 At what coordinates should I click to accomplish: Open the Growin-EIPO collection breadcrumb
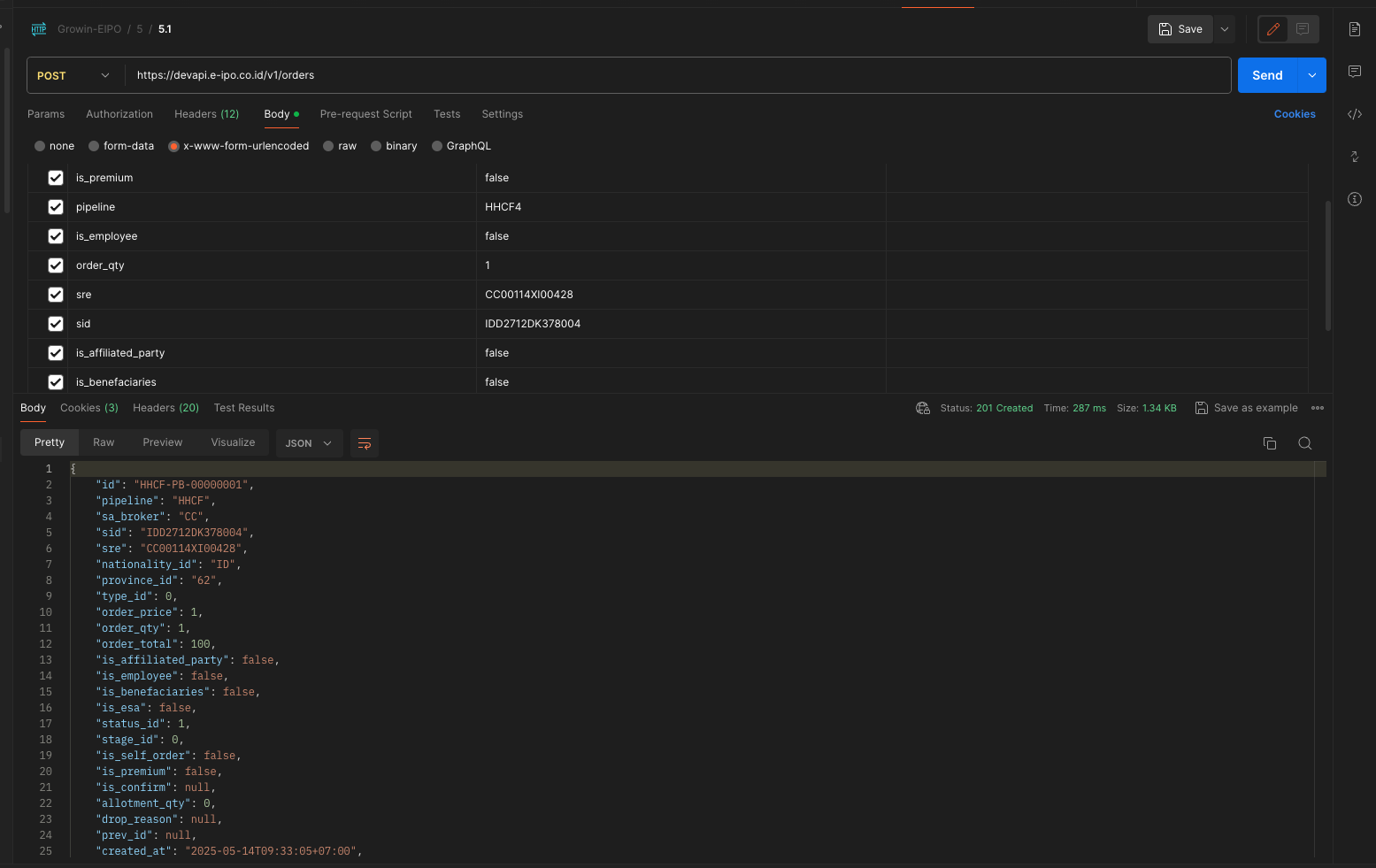point(89,29)
